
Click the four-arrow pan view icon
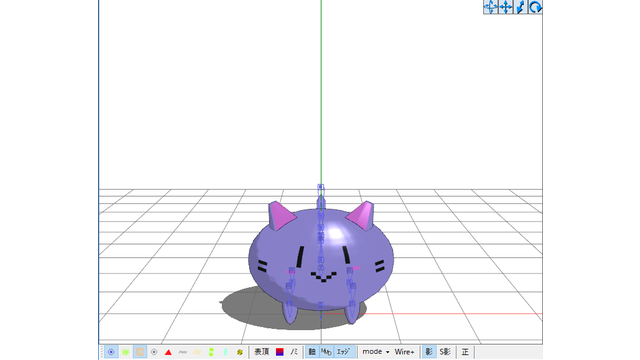point(506,7)
